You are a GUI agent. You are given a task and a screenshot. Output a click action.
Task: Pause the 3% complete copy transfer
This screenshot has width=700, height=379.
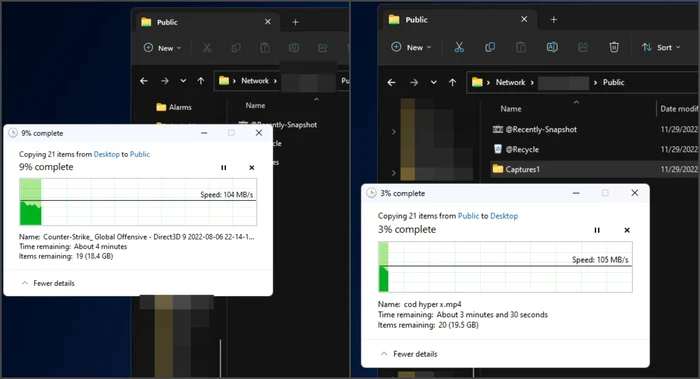pyautogui.click(x=597, y=230)
